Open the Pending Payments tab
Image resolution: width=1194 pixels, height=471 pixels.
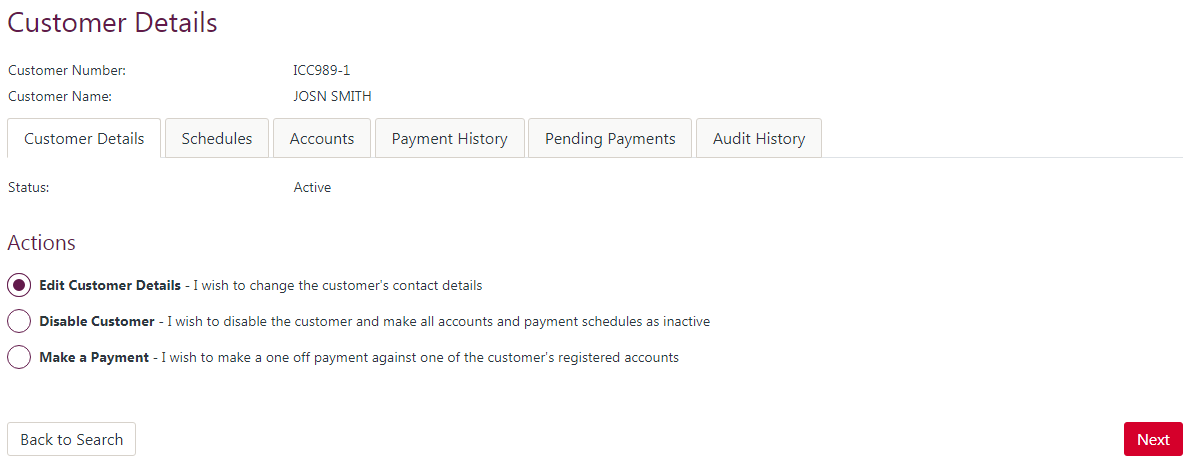pos(610,139)
